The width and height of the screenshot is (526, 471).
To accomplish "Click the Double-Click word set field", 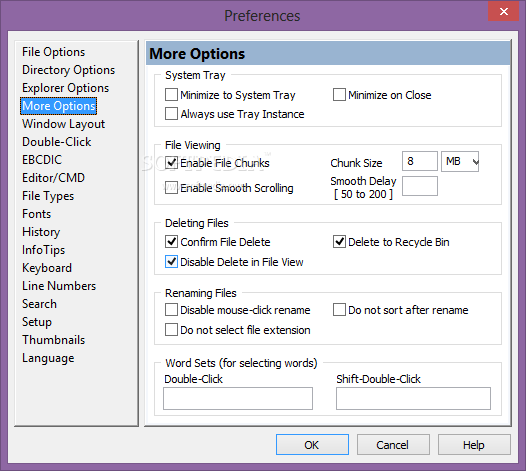I will click(238, 399).
